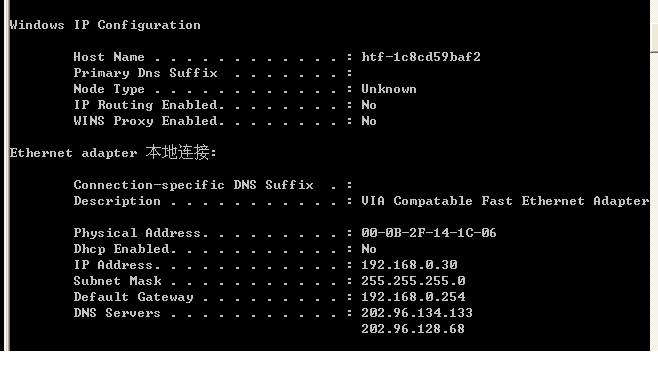The image size is (658, 384).
Task: Click the IP Address value 192.168.0.30
Action: click(x=409, y=265)
